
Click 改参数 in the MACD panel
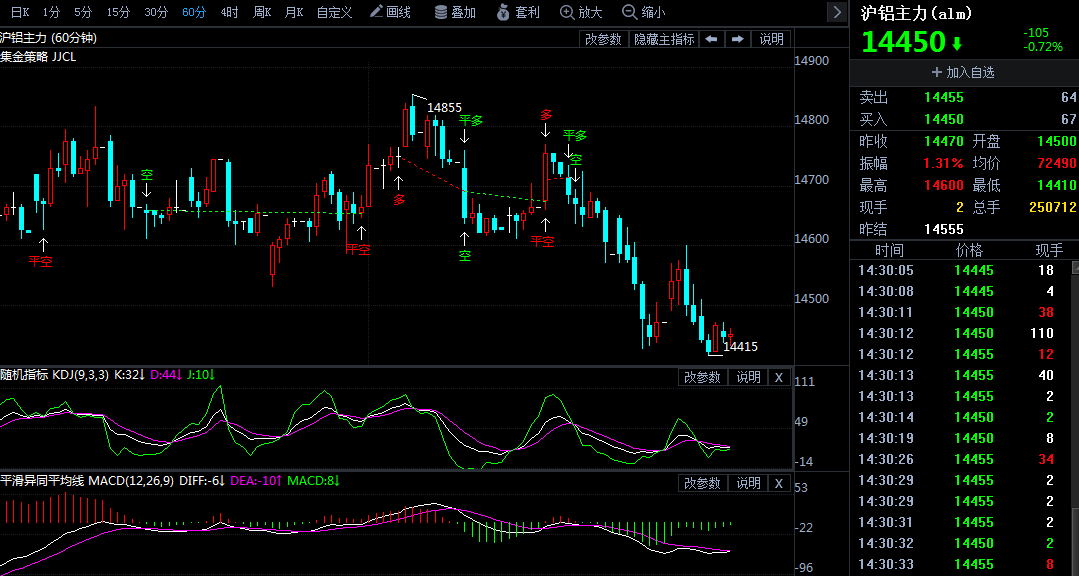(x=702, y=483)
